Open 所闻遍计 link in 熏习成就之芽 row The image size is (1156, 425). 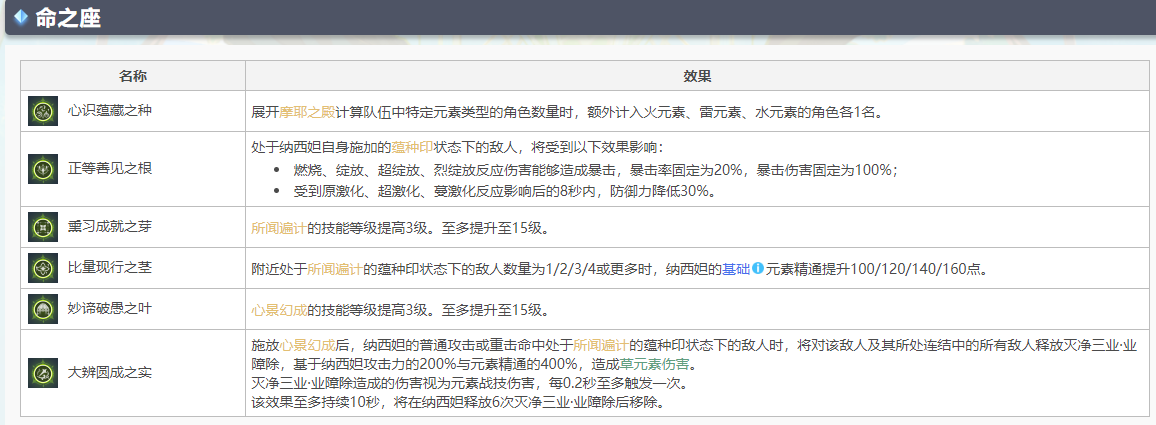279,228
